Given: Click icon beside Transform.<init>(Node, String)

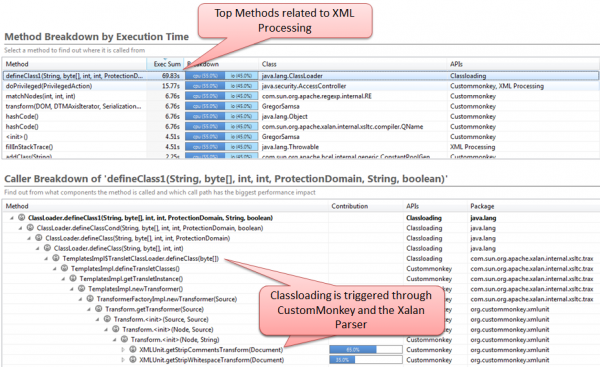Looking at the screenshot, I should click(124, 339).
